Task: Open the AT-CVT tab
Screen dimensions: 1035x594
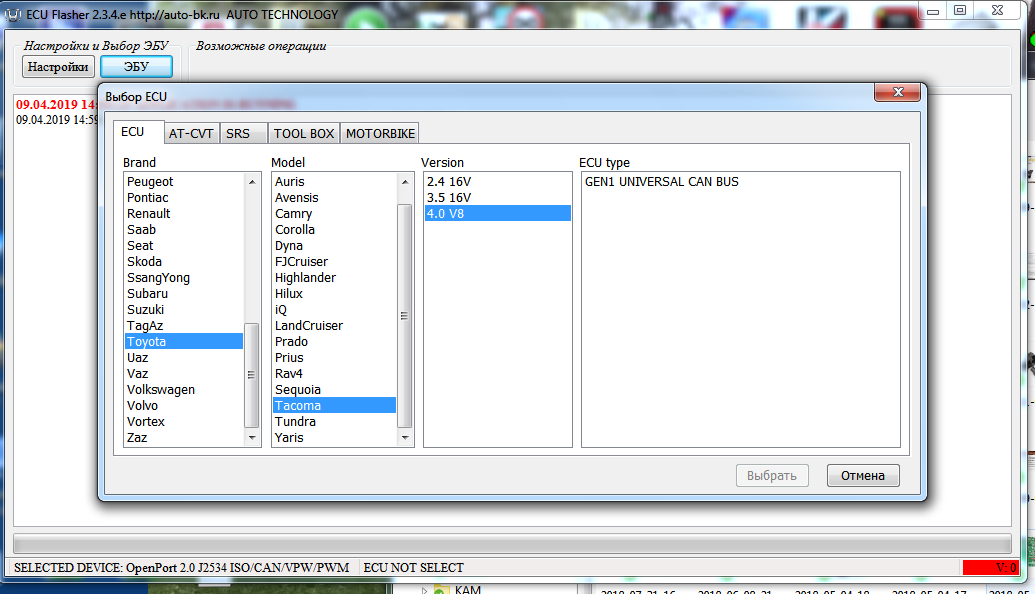Action: pyautogui.click(x=191, y=133)
